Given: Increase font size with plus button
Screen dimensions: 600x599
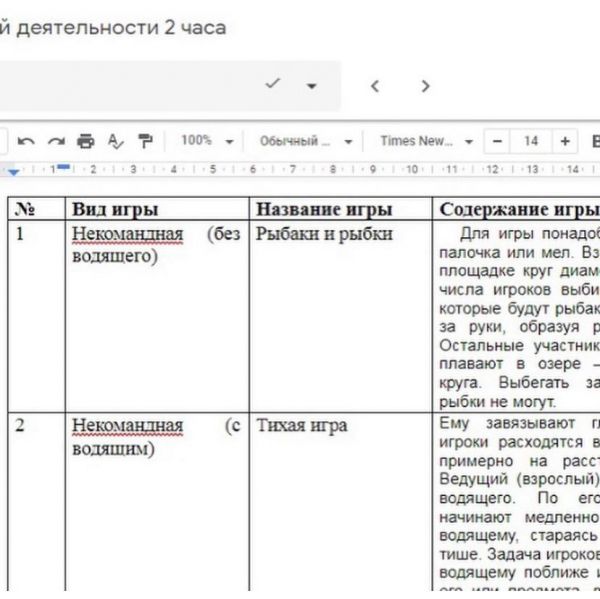Looking at the screenshot, I should click(565, 141).
